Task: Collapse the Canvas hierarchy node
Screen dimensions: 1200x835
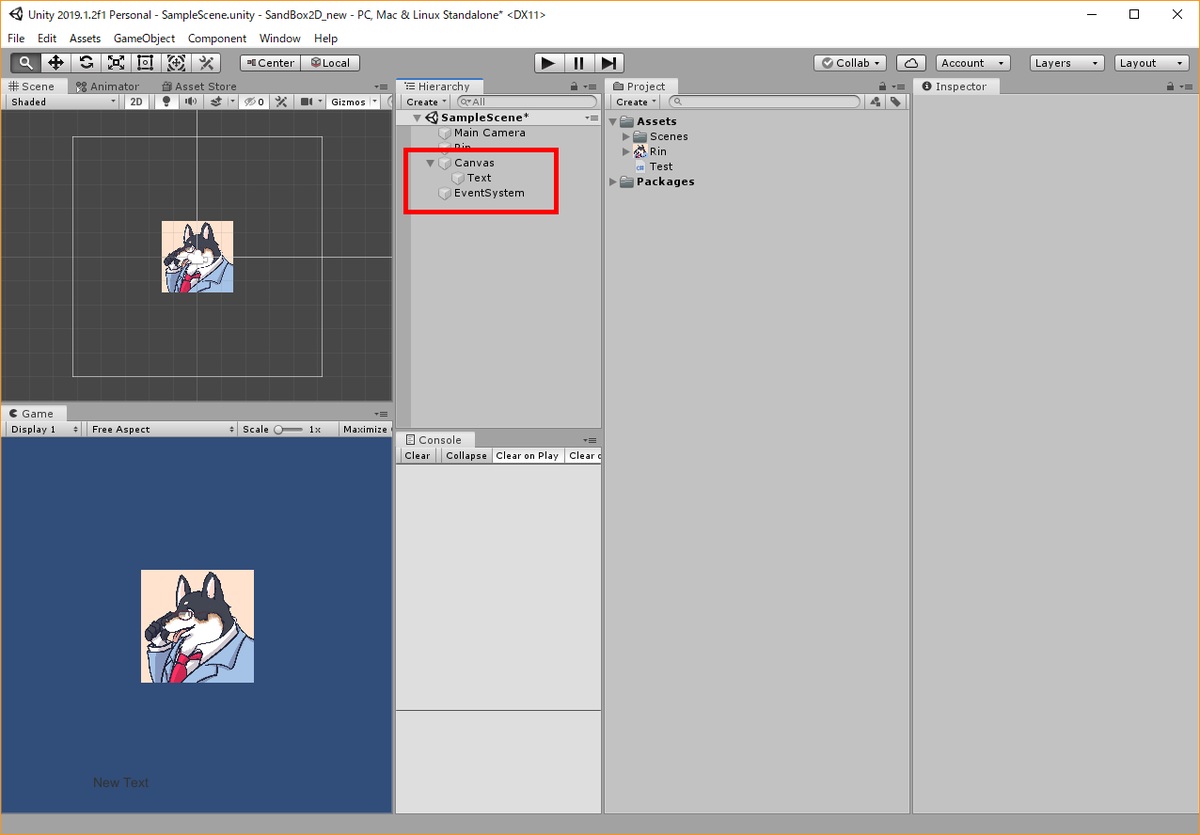Action: pos(430,163)
